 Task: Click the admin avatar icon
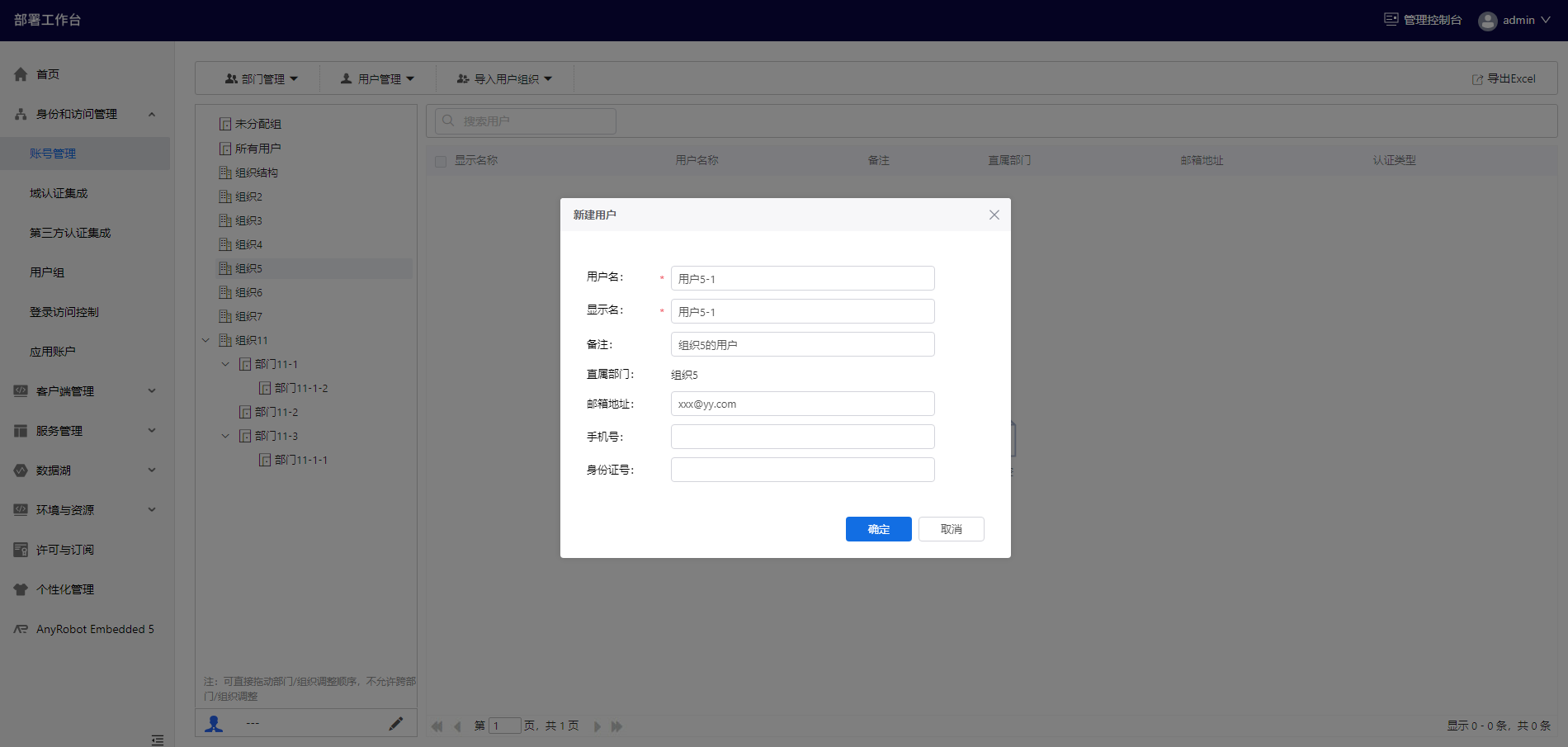tap(1488, 21)
